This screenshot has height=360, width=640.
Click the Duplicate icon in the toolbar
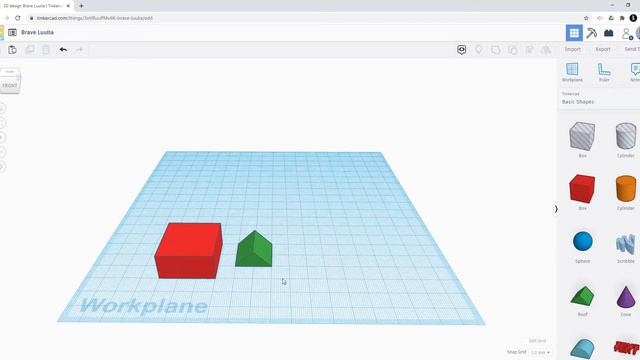tap(30, 49)
